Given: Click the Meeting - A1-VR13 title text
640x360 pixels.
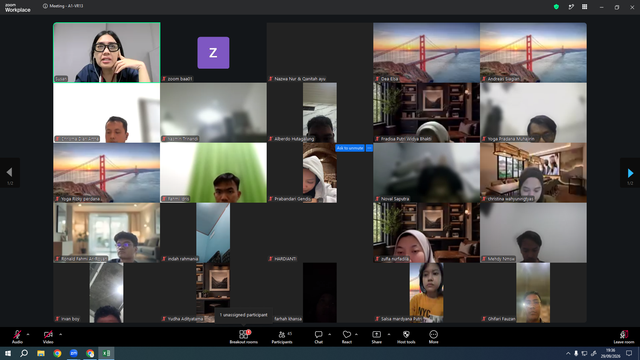Looking at the screenshot, I should [66, 6].
